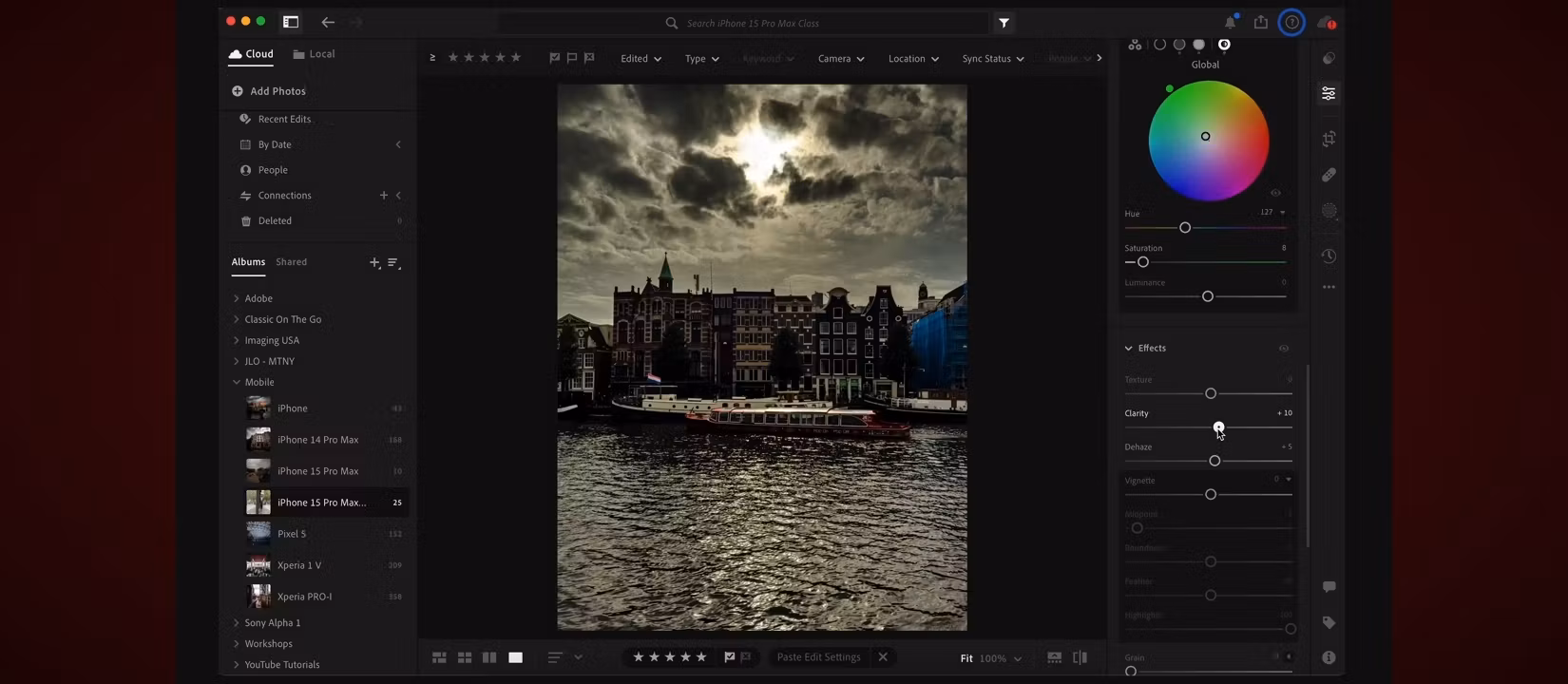Collapse the Effects section
The width and height of the screenshot is (1568, 684).
pos(1129,349)
